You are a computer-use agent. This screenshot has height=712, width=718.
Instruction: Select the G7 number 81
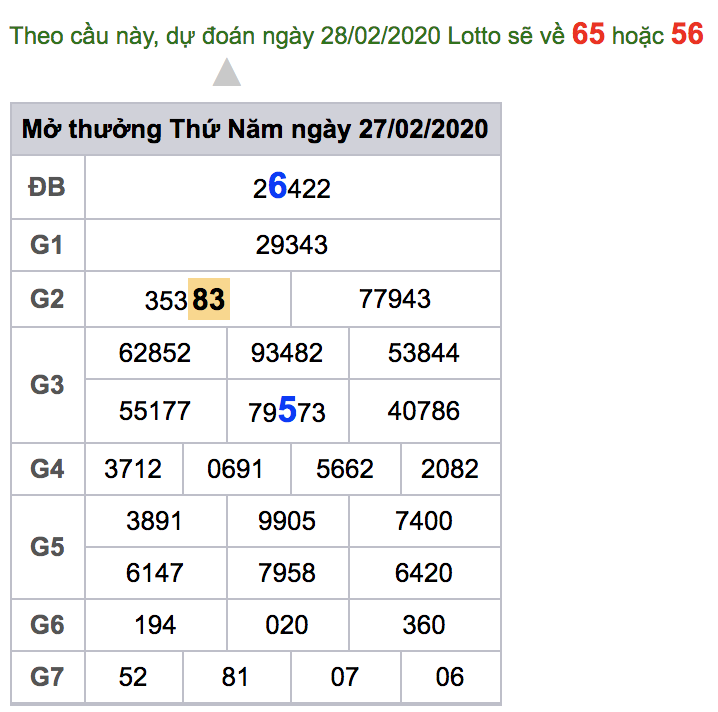[235, 677]
